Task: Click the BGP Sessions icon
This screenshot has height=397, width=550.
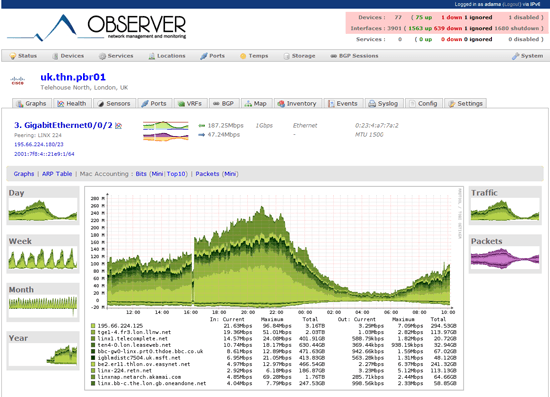Action: pos(334,56)
